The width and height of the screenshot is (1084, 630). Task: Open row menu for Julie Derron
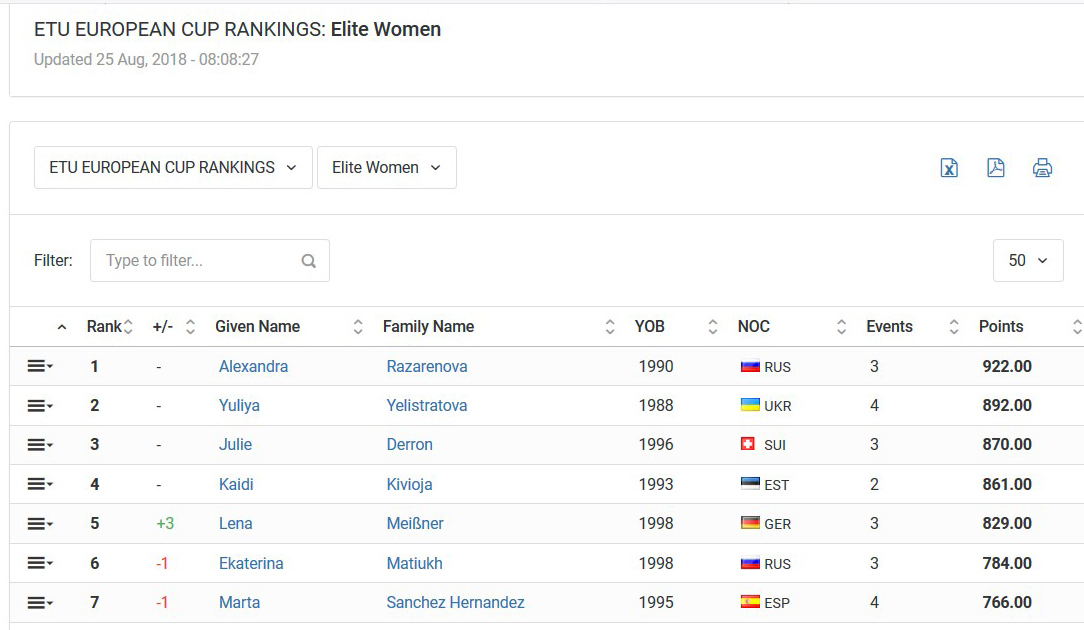40,445
